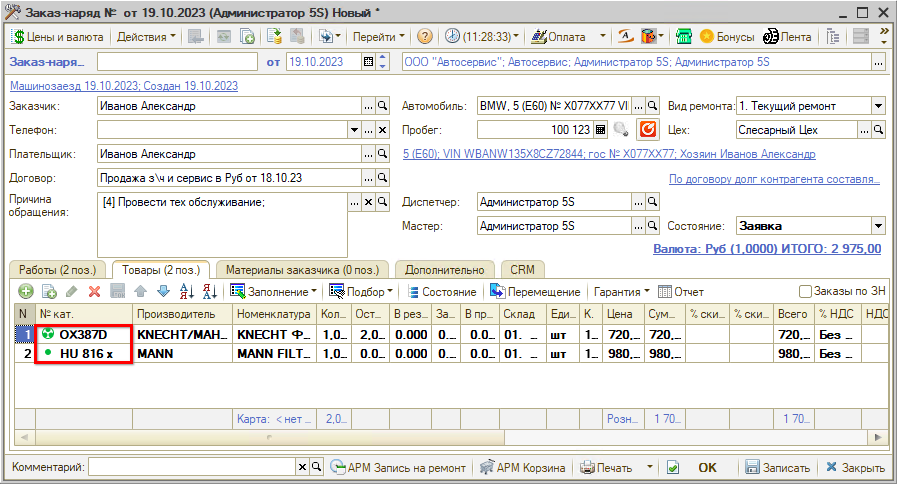Click Закрыть button
The image size is (897, 484).
855,467
